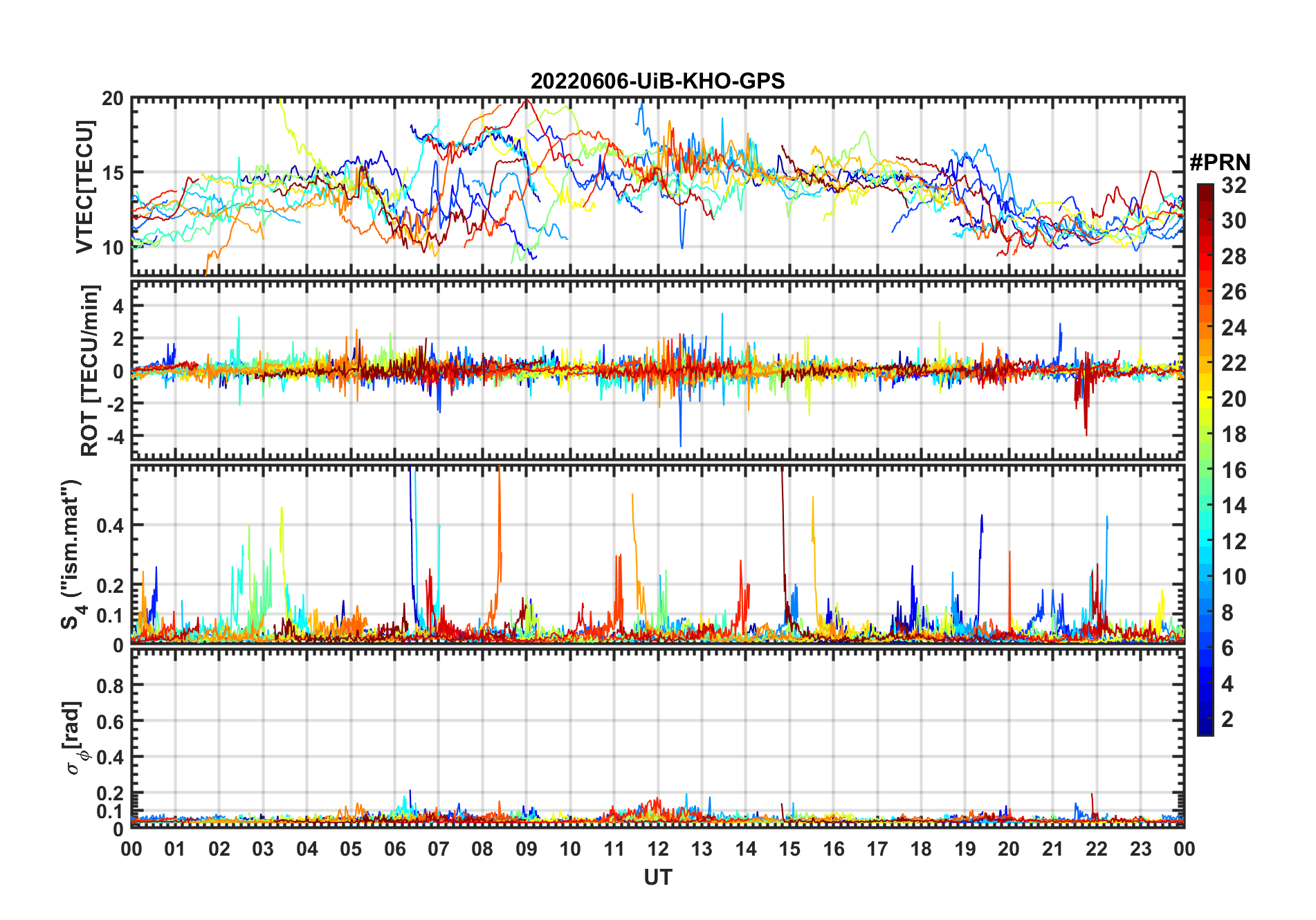This screenshot has width=1316, height=920.
Task: Click the "0.4" tick on sigma-phi axis
Action: pos(110,757)
